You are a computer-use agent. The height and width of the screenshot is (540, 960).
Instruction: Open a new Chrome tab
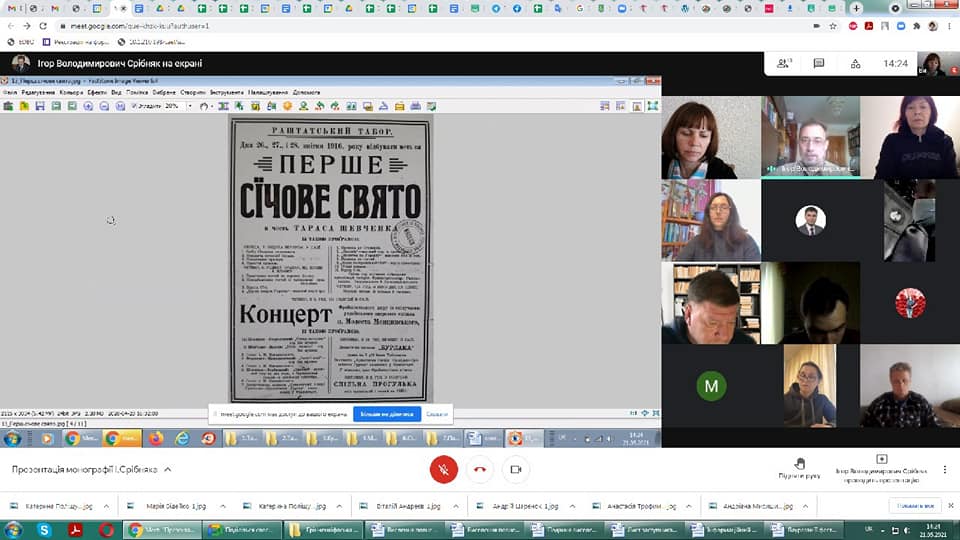856,8
